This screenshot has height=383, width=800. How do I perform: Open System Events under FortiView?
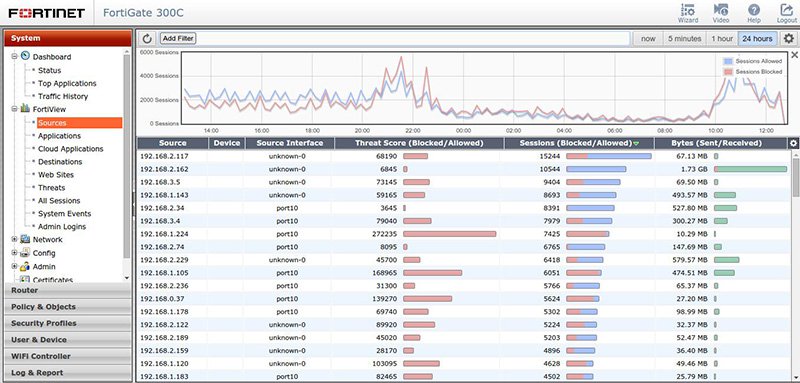pos(64,213)
